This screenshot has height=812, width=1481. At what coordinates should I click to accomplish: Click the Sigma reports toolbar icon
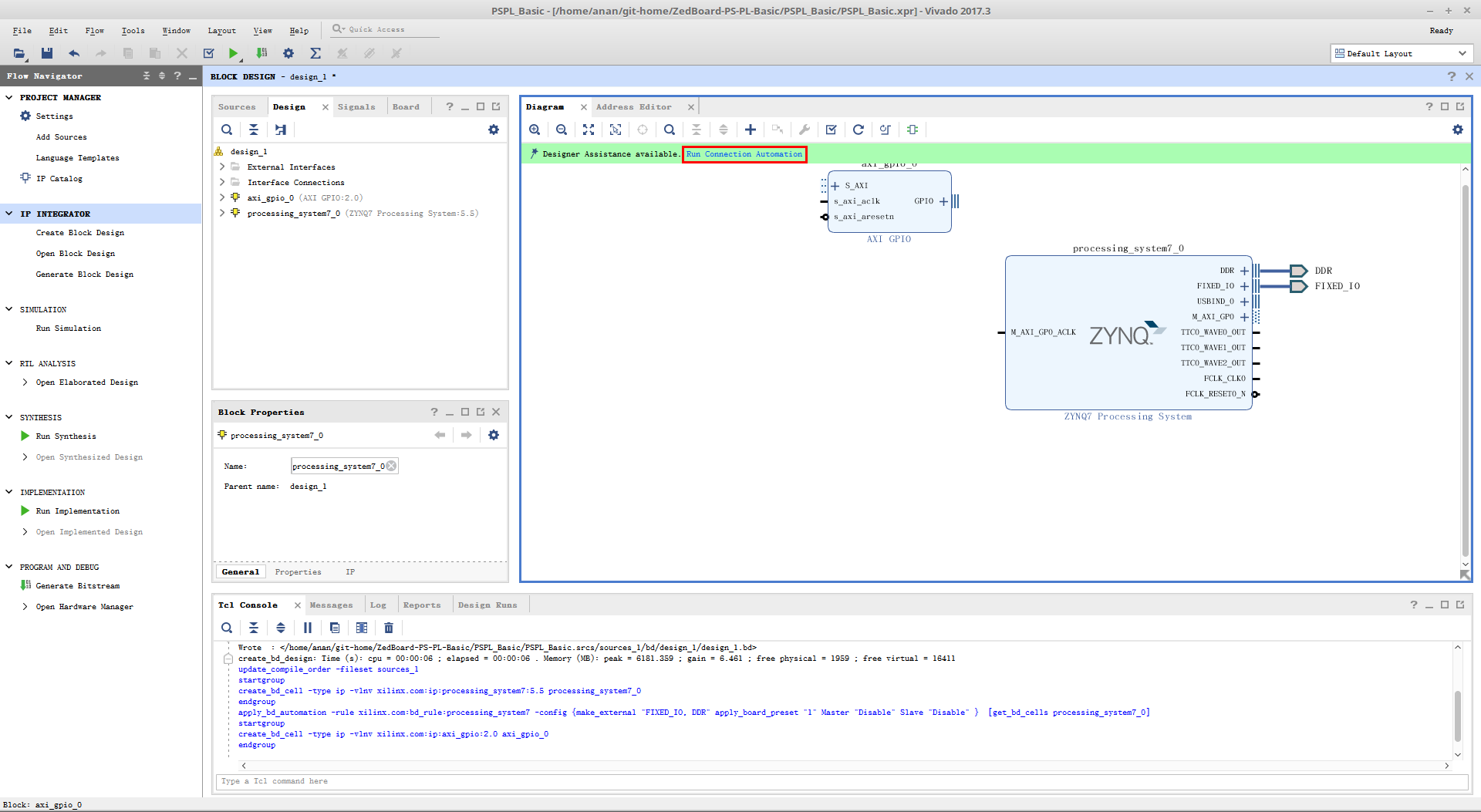pyautogui.click(x=315, y=53)
